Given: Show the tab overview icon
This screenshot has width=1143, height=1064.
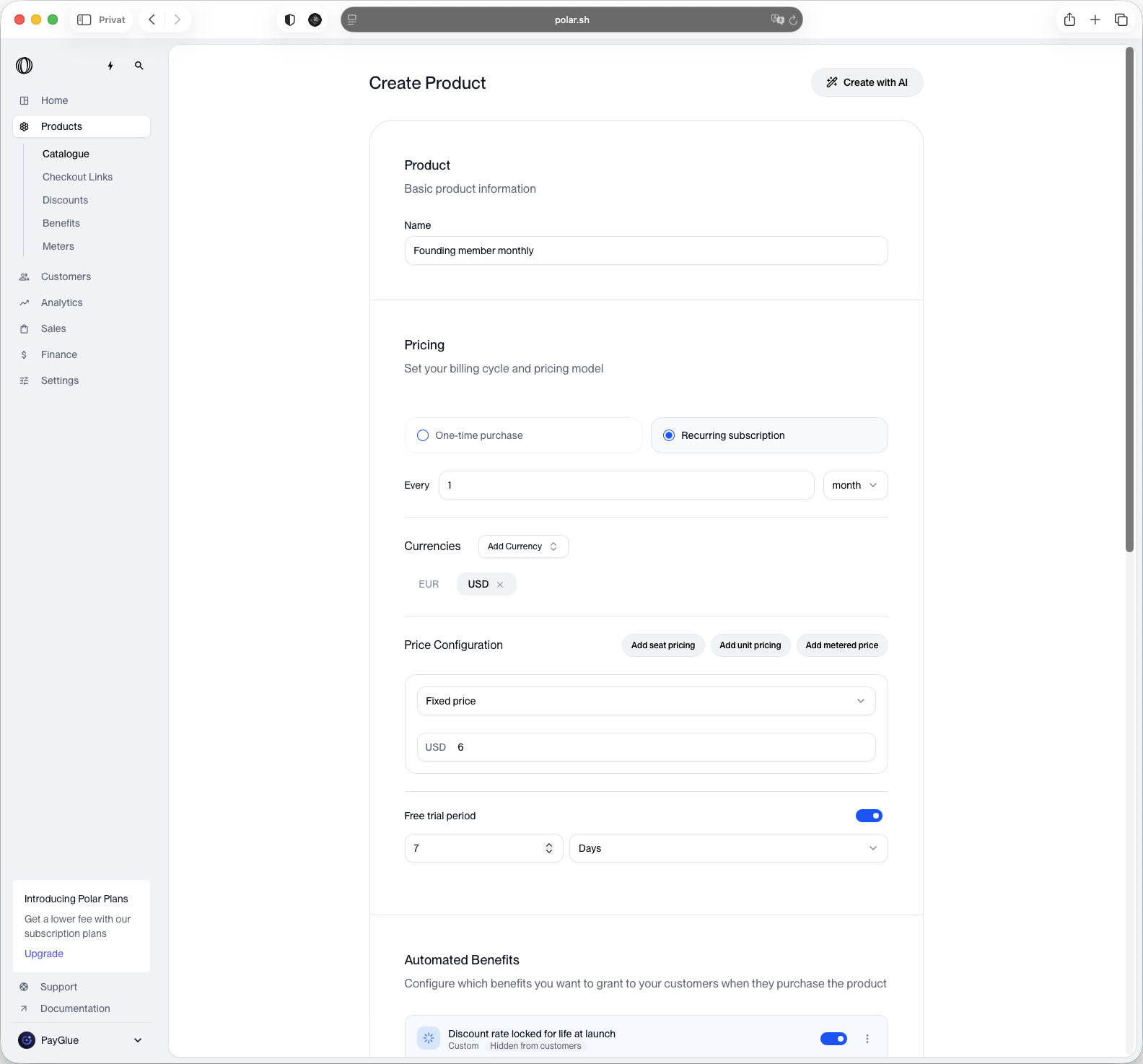Looking at the screenshot, I should pos(1121,19).
